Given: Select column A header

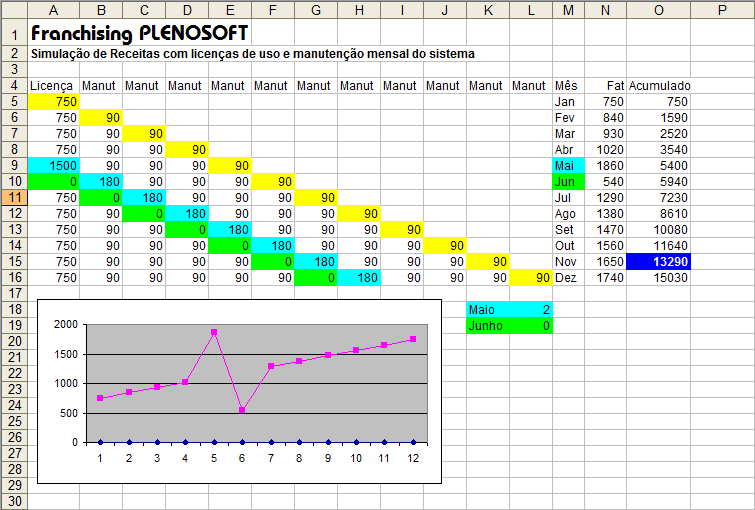Looking at the screenshot, I should point(54,8).
